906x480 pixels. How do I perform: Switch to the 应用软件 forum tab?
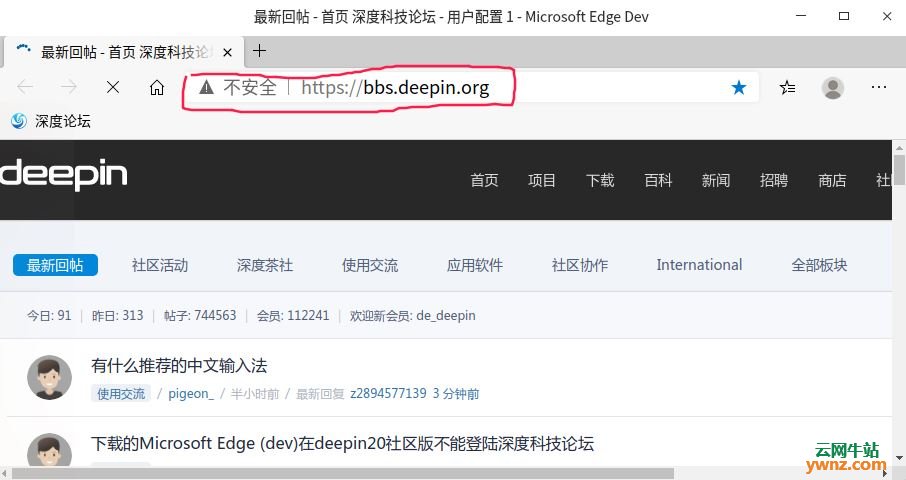pos(475,265)
